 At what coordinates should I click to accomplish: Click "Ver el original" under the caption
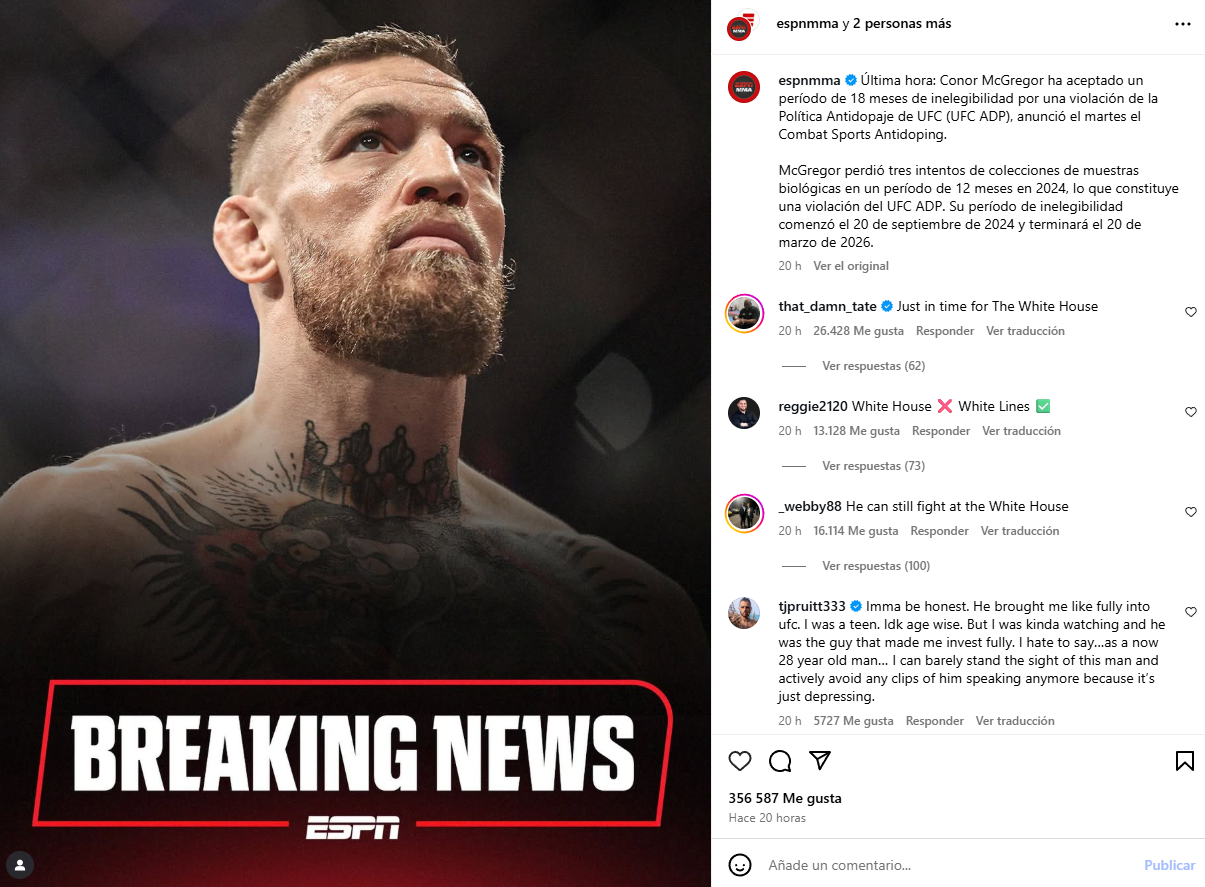coord(851,266)
